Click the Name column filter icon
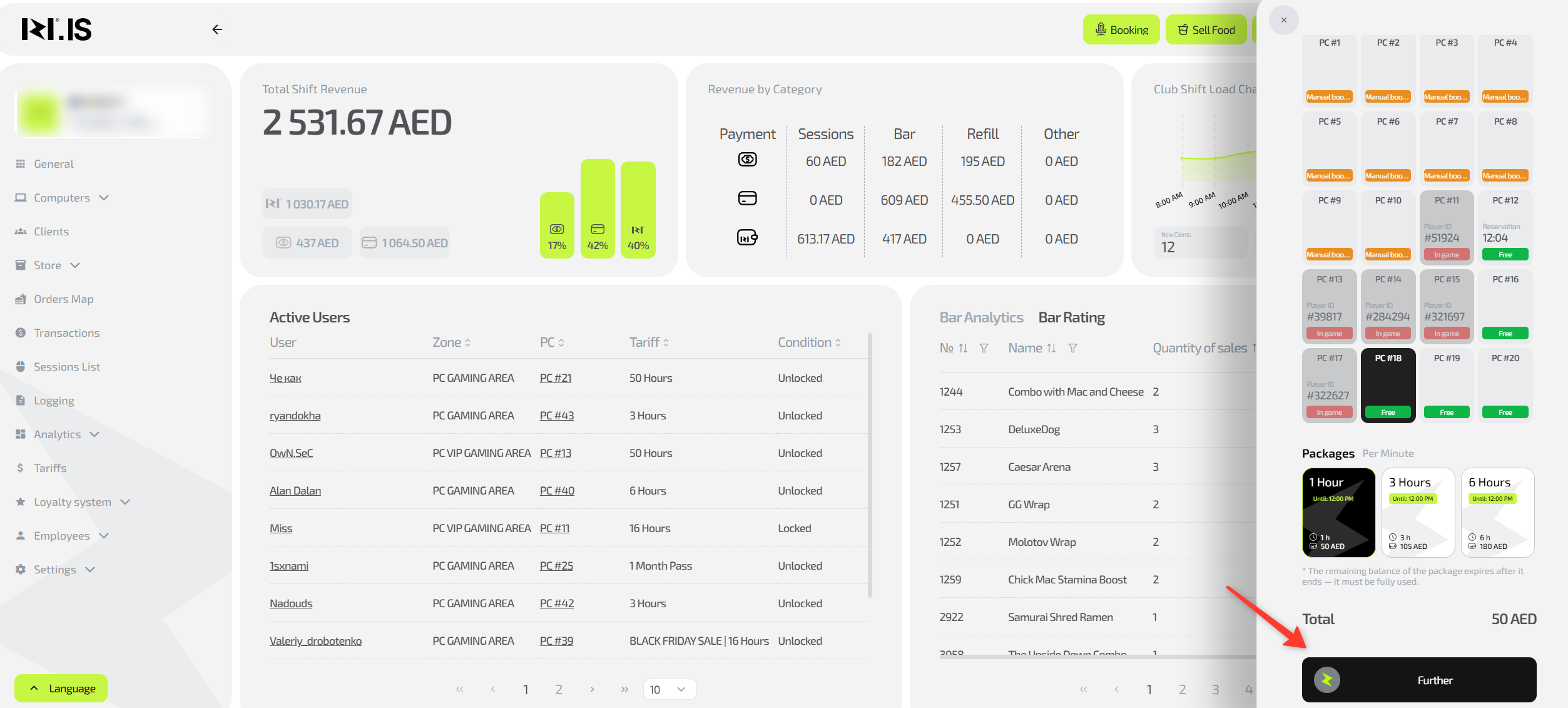 pyautogui.click(x=1072, y=348)
